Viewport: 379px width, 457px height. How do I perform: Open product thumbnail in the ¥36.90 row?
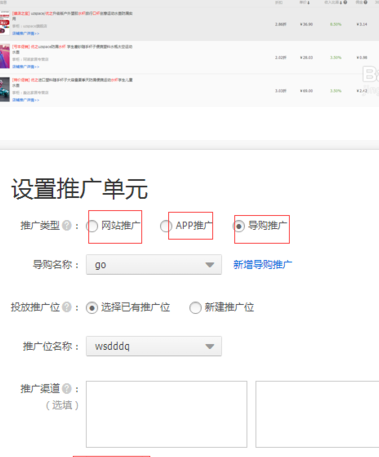[5, 23]
